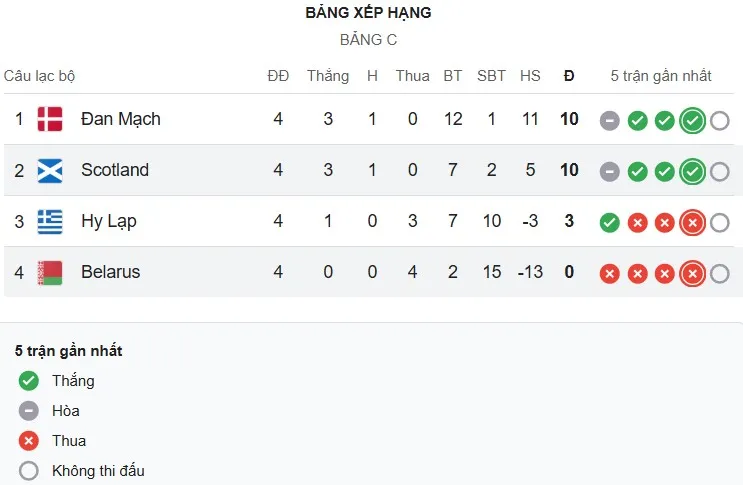The height and width of the screenshot is (485, 743).
Task: Open the Đan Mạch team link
Action: (121, 119)
